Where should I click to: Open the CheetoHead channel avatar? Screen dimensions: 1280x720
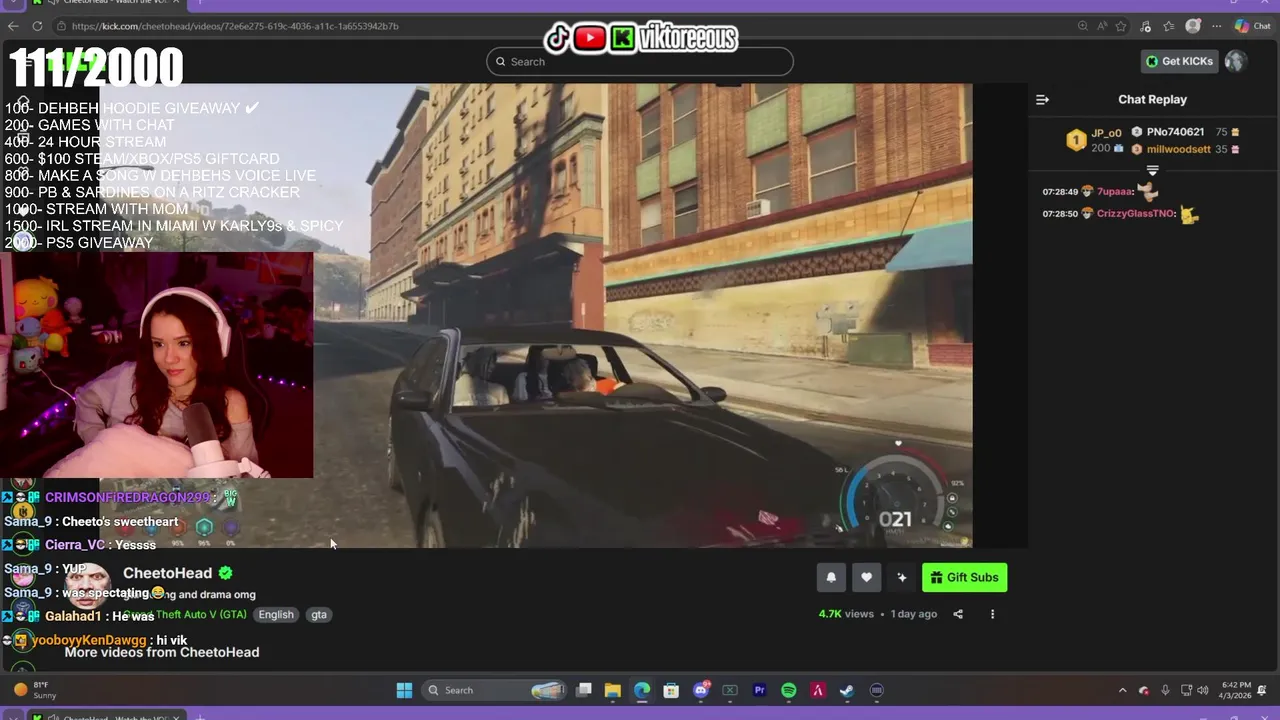tap(88, 585)
